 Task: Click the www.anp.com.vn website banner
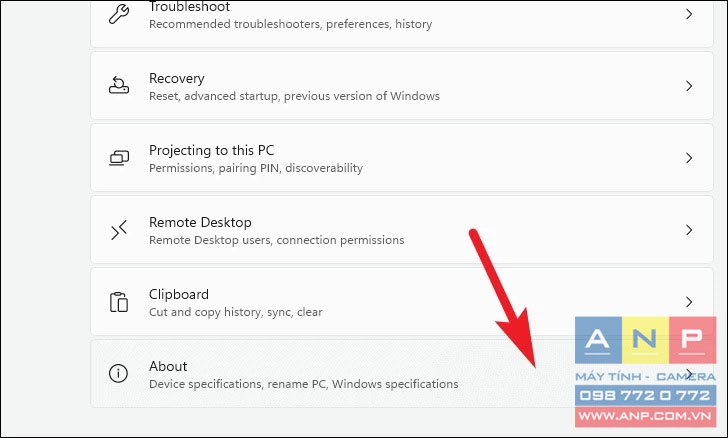click(x=645, y=416)
